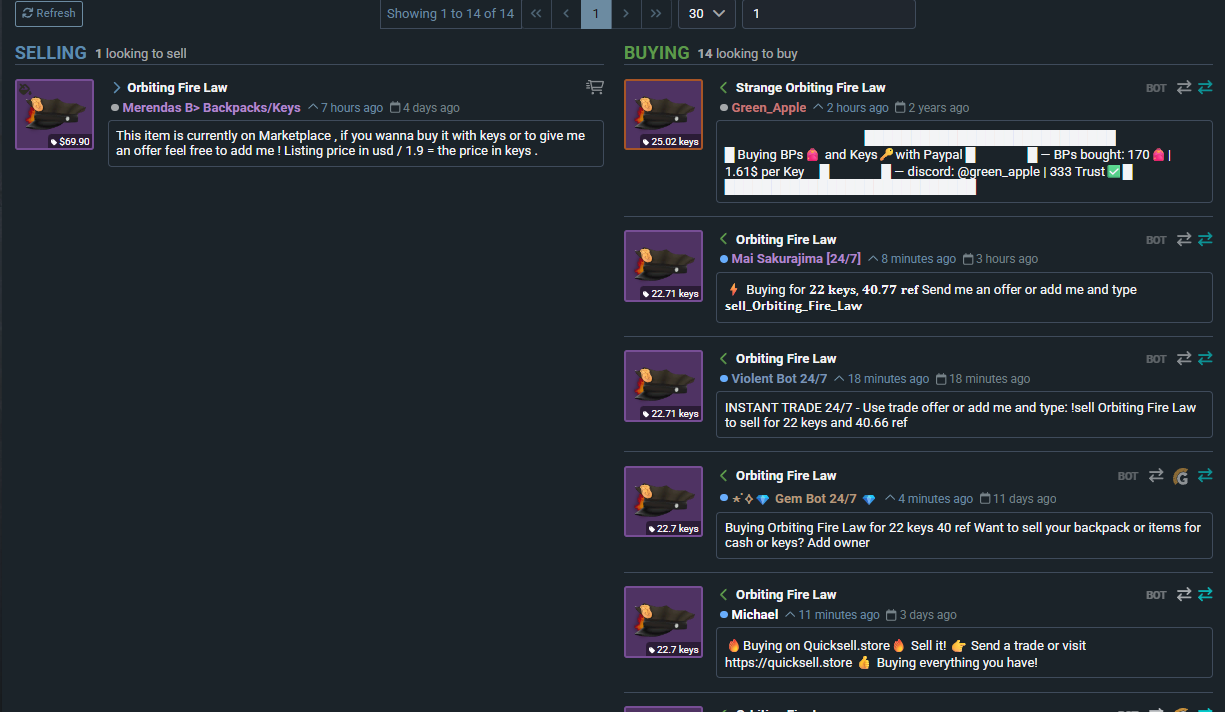Click the Gladiator G icon on Gem Bot listing
This screenshot has width=1225, height=712.
(x=1181, y=476)
